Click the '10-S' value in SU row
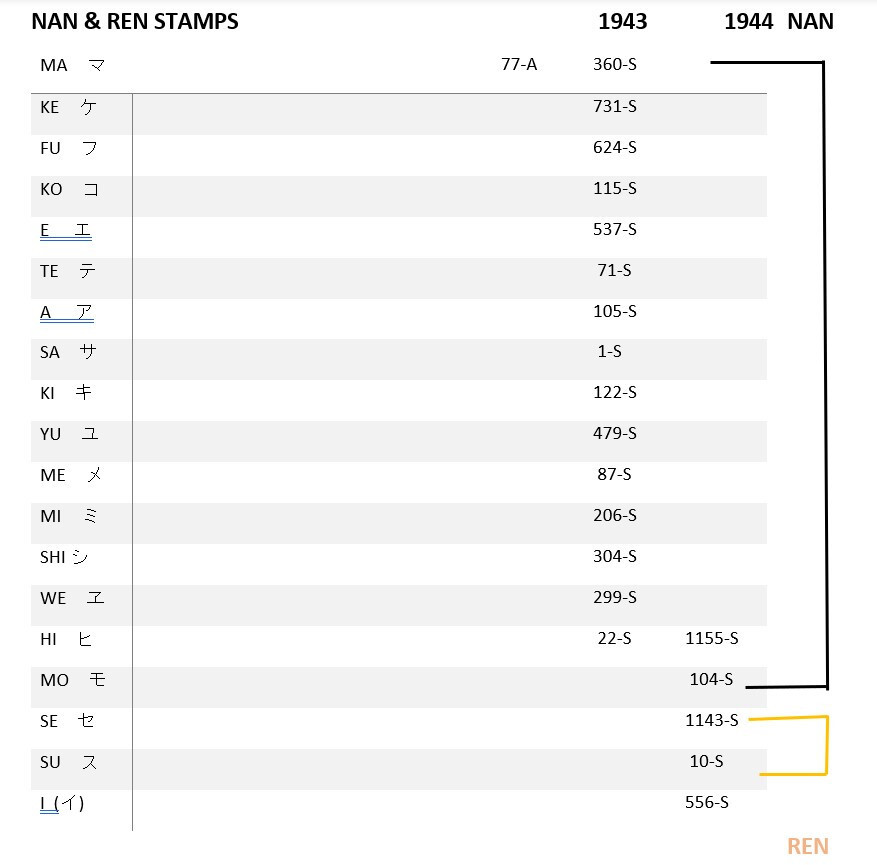877x865 pixels. 706,762
